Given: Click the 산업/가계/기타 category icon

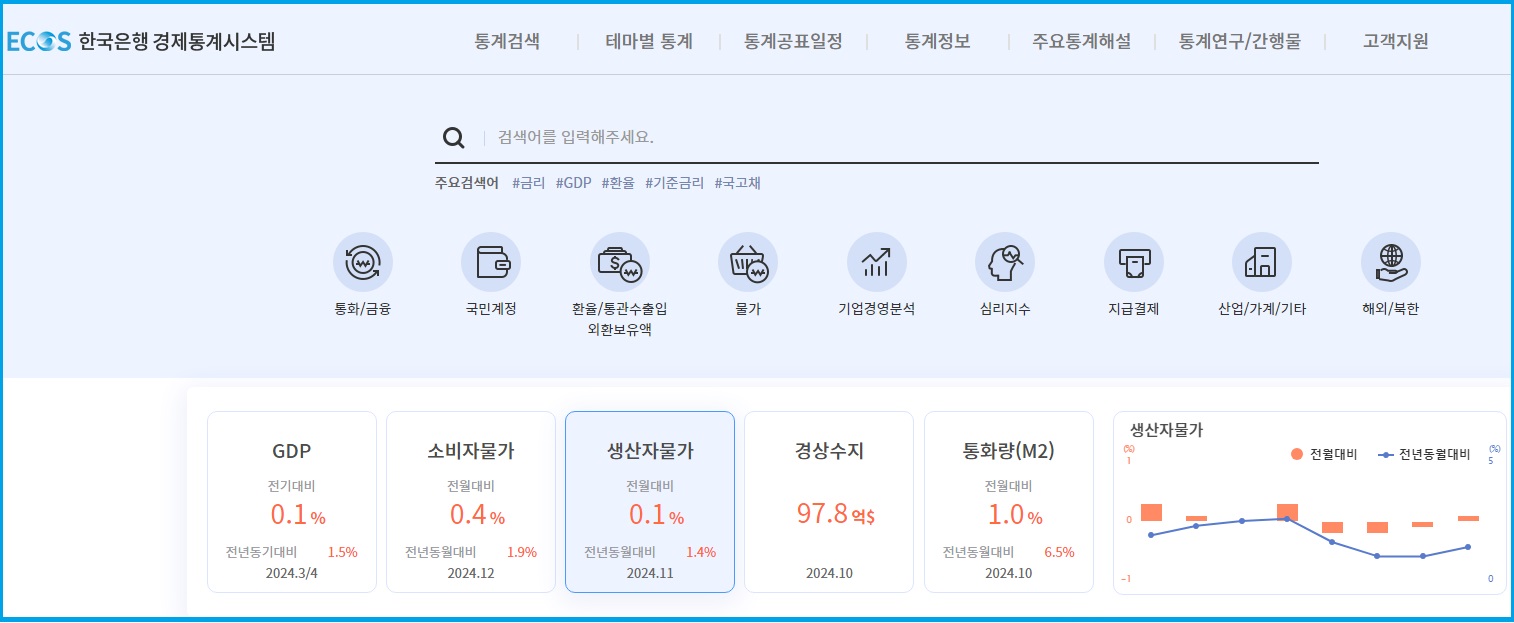Looking at the screenshot, I should [x=1261, y=262].
